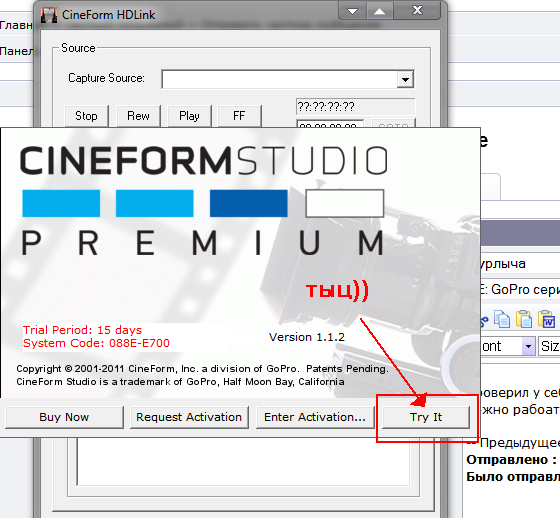This screenshot has width=560, height=518.
Task: Click the Source group label
Action: pyautogui.click(x=78, y=48)
